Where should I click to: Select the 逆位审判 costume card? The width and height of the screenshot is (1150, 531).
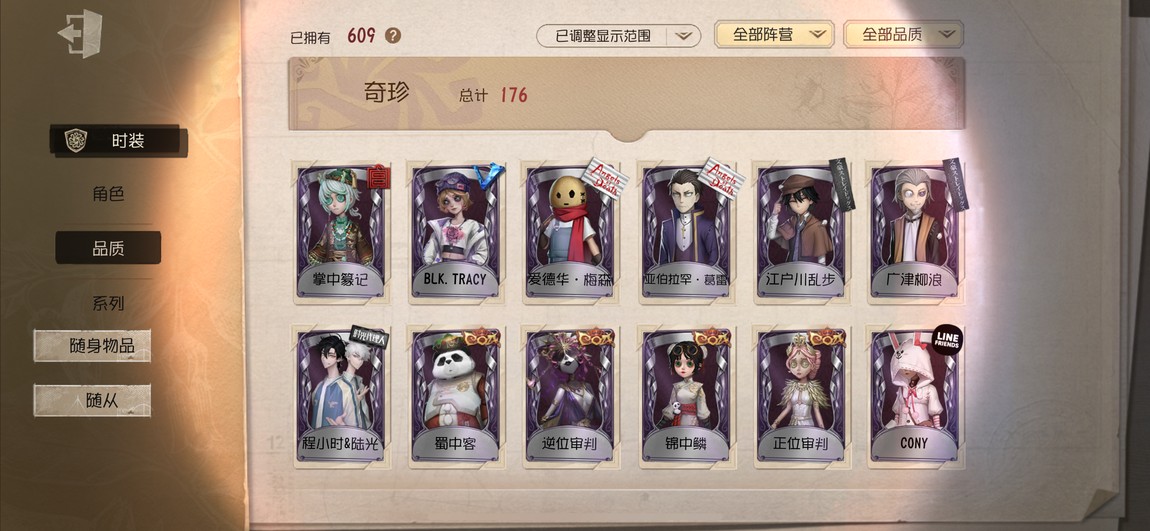click(x=571, y=397)
